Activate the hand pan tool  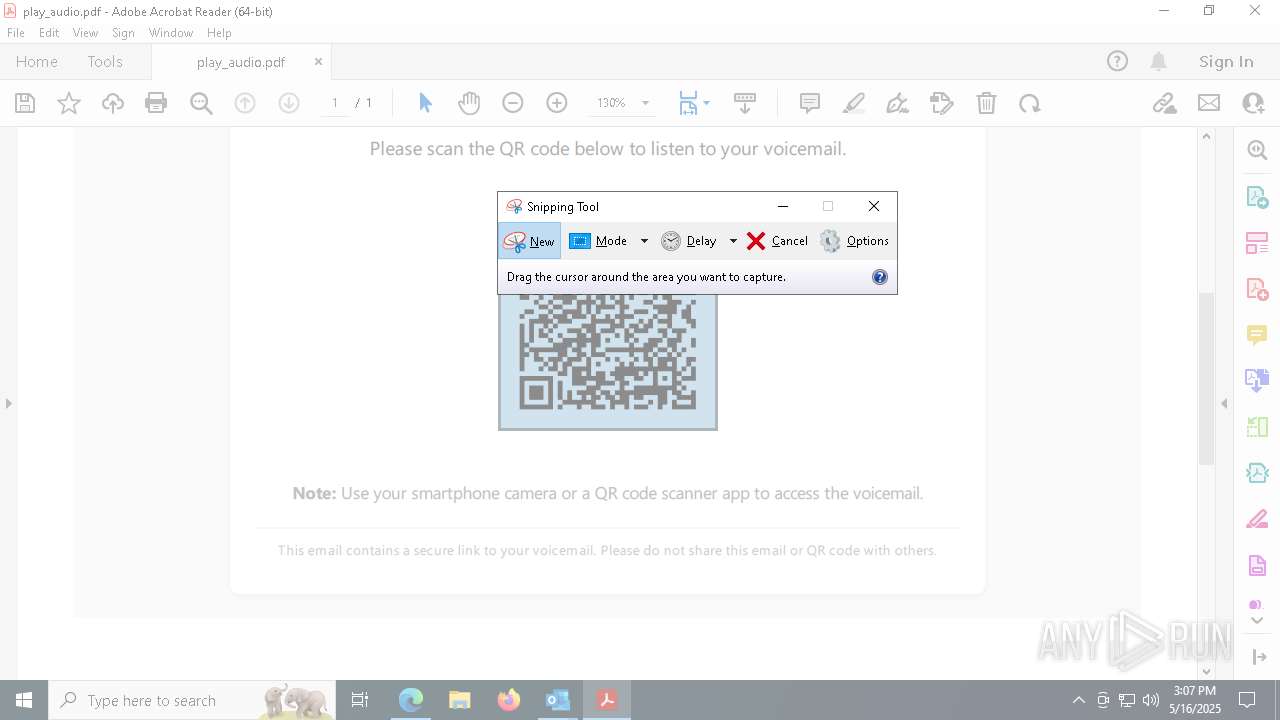click(469, 103)
